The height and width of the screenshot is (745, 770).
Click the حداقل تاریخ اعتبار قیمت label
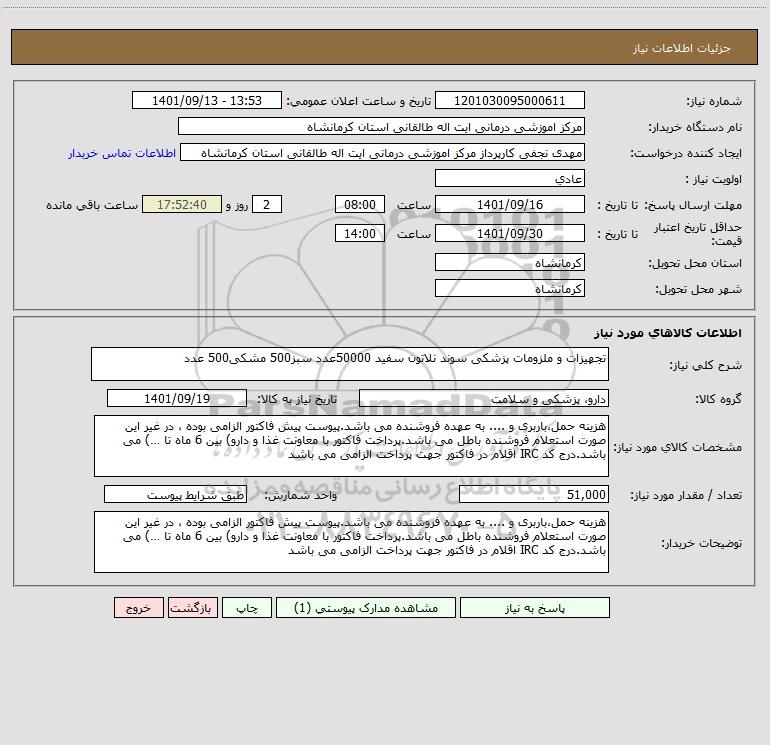(697, 234)
